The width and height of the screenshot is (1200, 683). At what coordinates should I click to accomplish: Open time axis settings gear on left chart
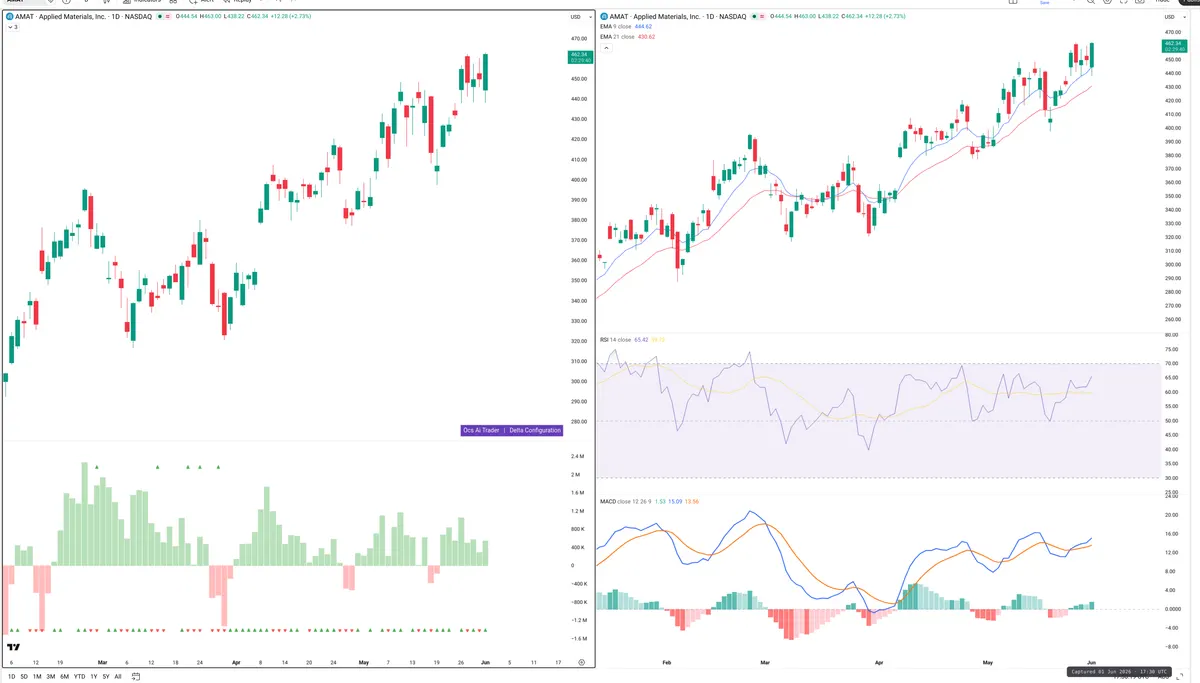click(x=580, y=663)
